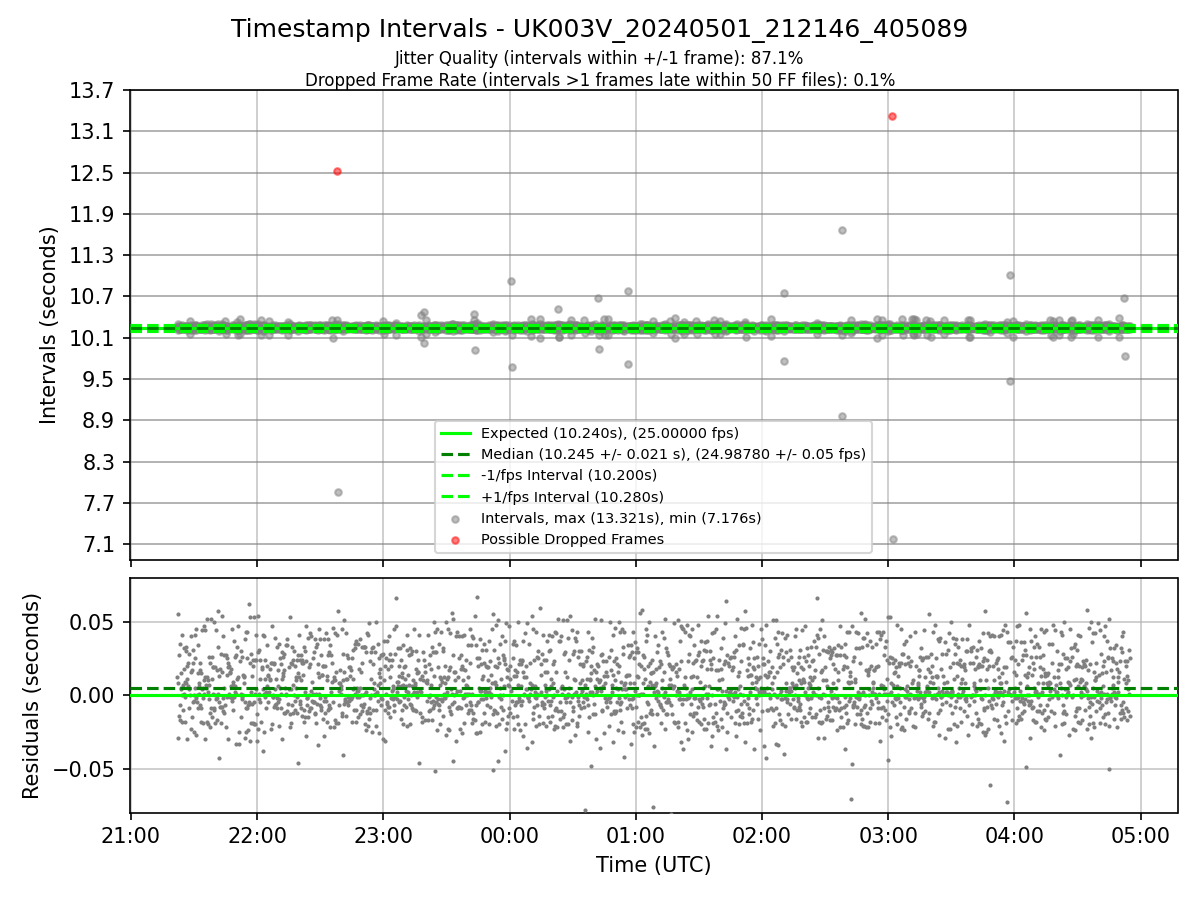Click the legend entry 'Intervals, max (13.321s), min (7.176s)'
The image size is (1200, 900).
pyautogui.click(x=621, y=518)
